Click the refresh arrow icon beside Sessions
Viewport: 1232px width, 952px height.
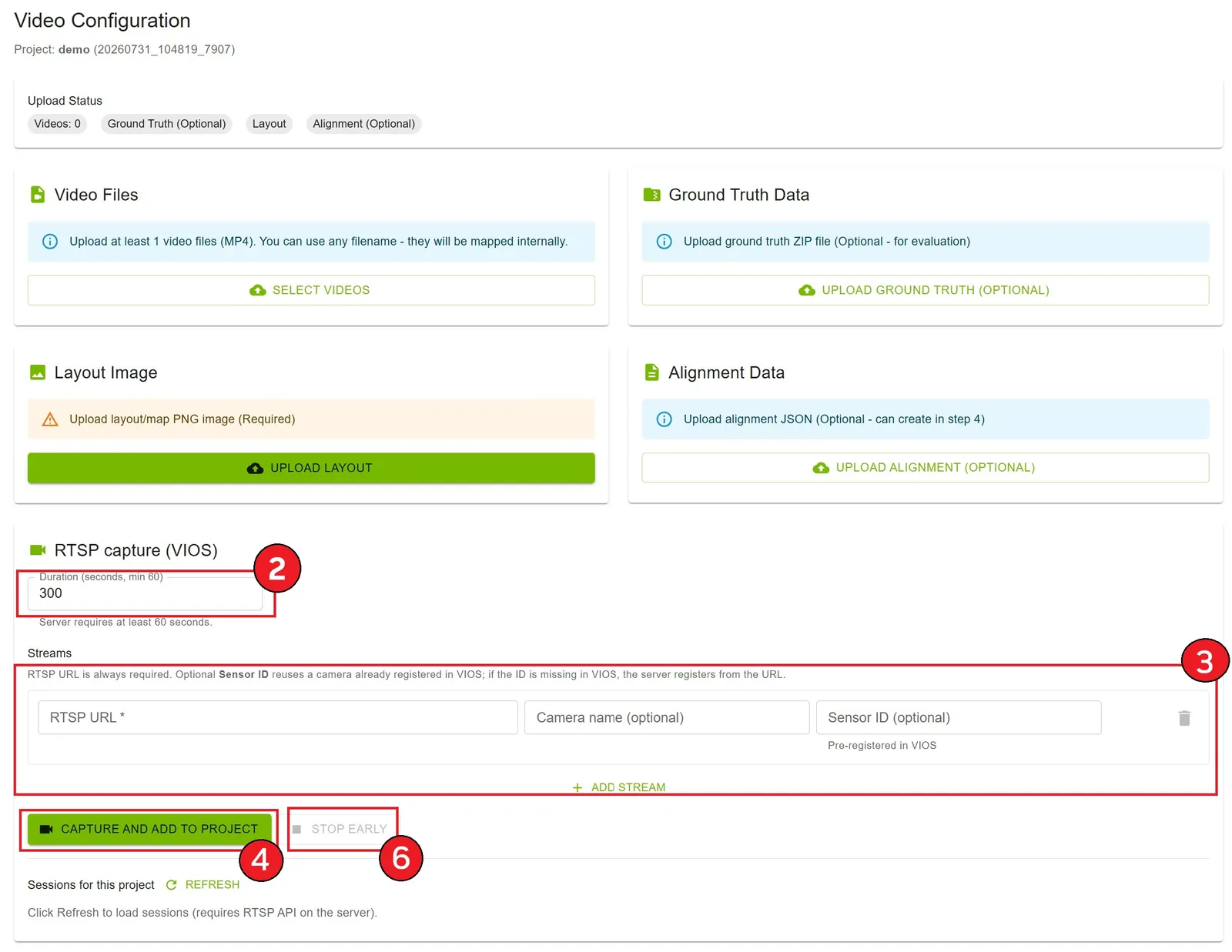(171, 885)
